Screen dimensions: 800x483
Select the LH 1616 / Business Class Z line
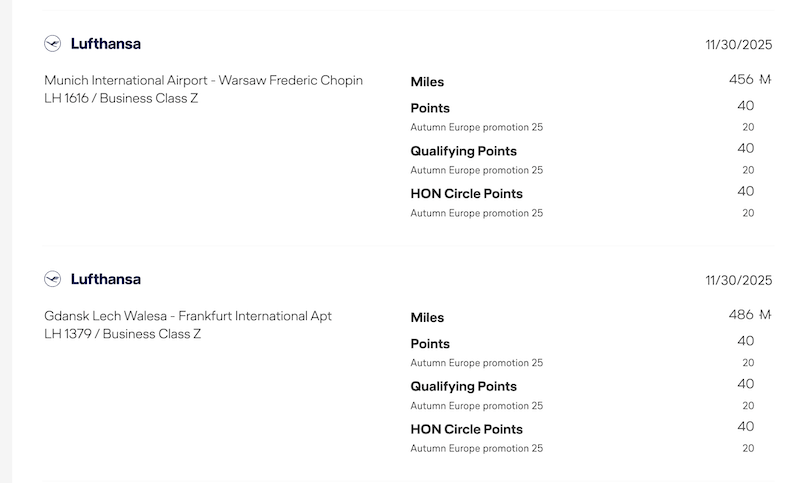click(x=121, y=98)
